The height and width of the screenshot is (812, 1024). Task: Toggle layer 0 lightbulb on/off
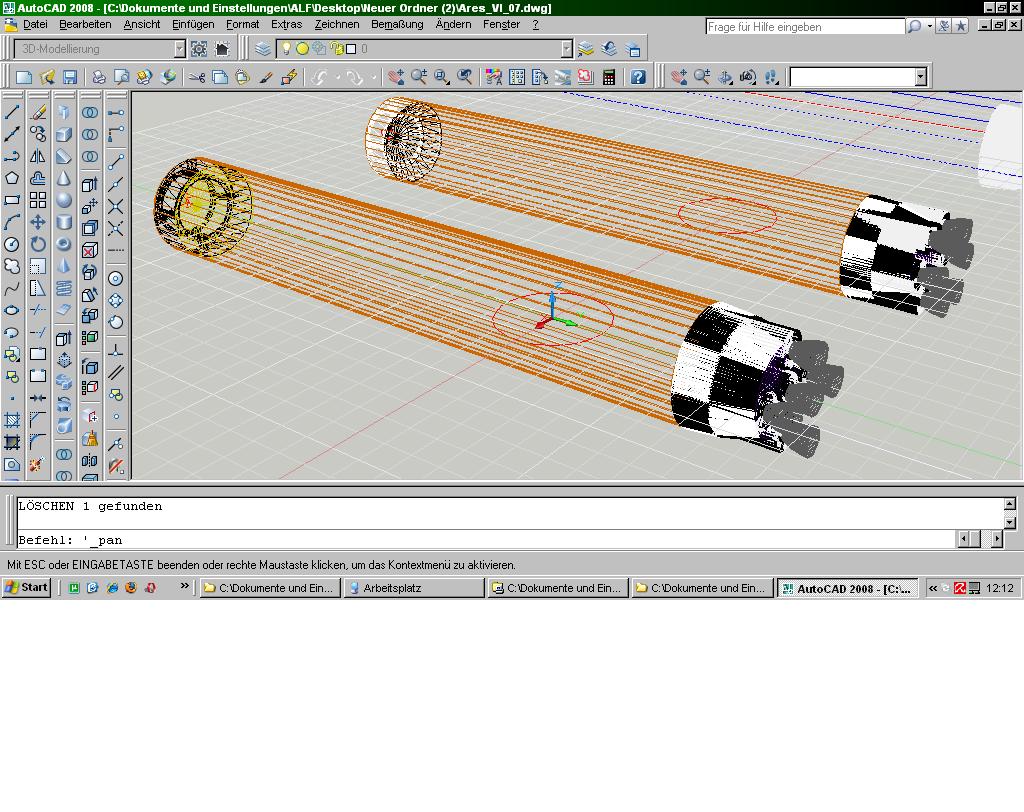286,48
